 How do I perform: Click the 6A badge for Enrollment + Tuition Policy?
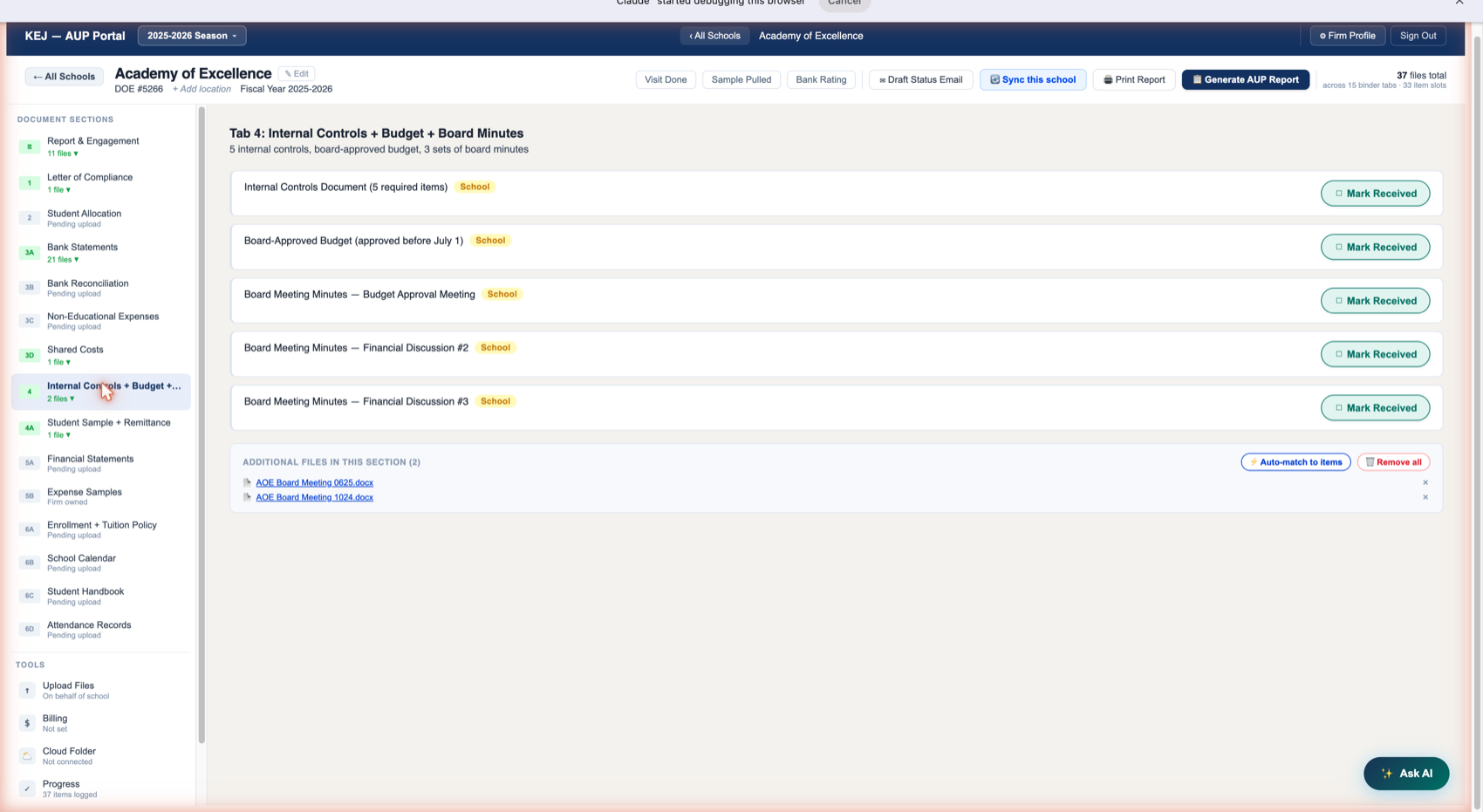pyautogui.click(x=29, y=529)
